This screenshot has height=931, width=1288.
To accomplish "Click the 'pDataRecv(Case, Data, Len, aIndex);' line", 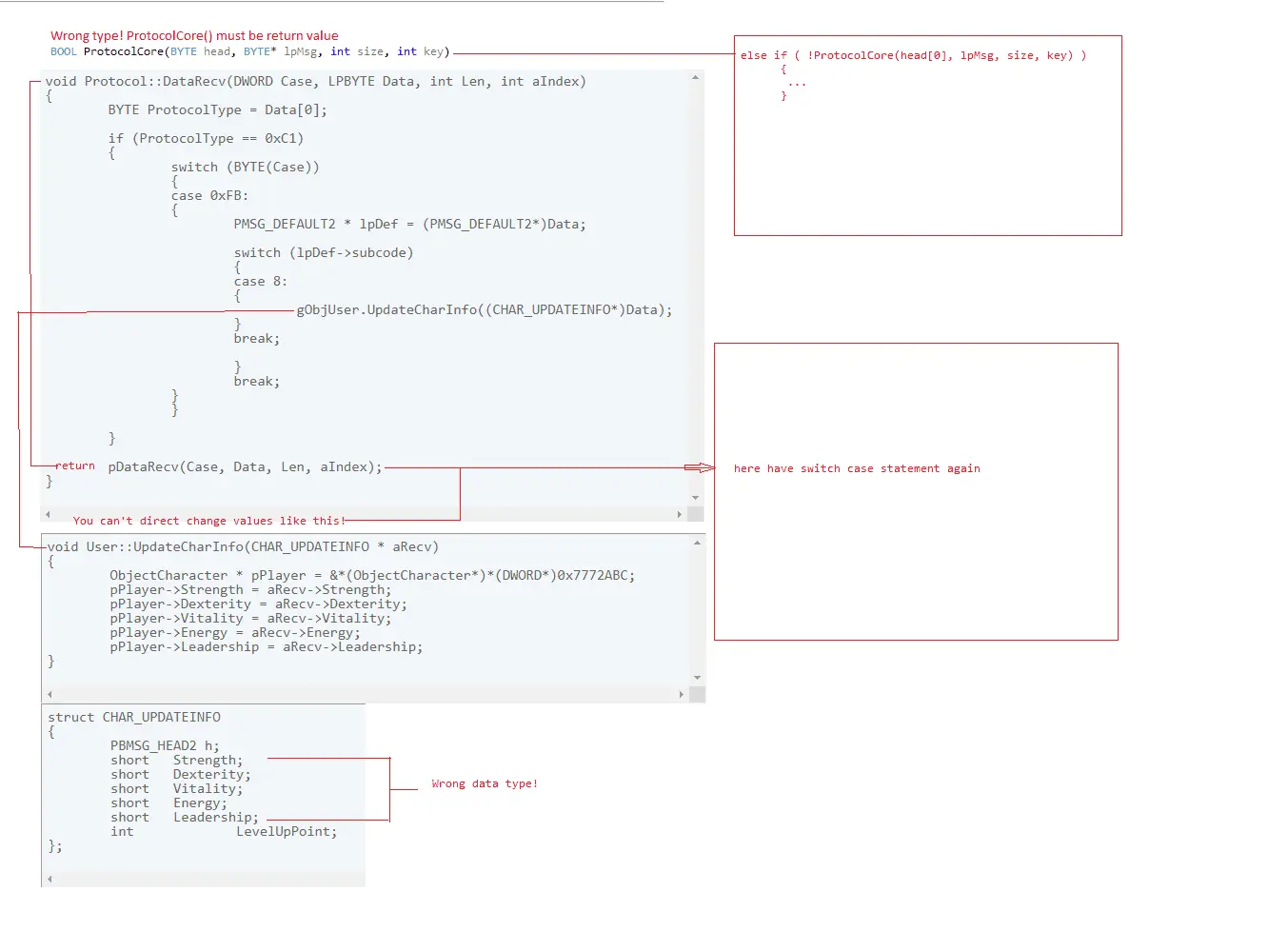I will [x=245, y=467].
